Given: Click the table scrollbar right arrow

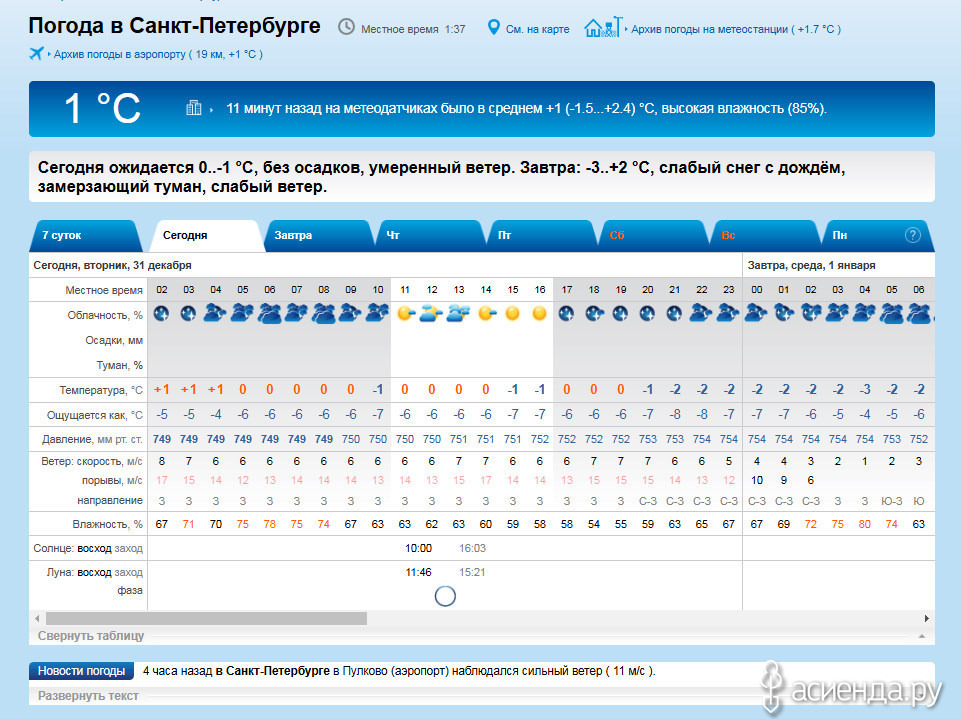Looking at the screenshot, I should 927,618.
